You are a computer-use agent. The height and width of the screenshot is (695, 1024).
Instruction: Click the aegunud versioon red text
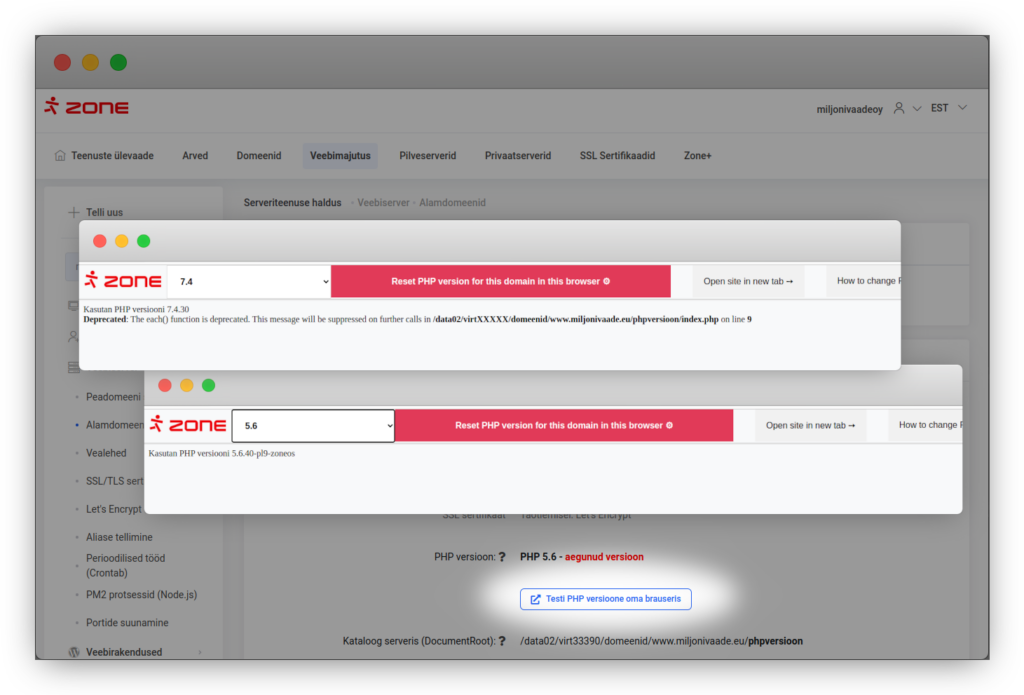pyautogui.click(x=604, y=557)
